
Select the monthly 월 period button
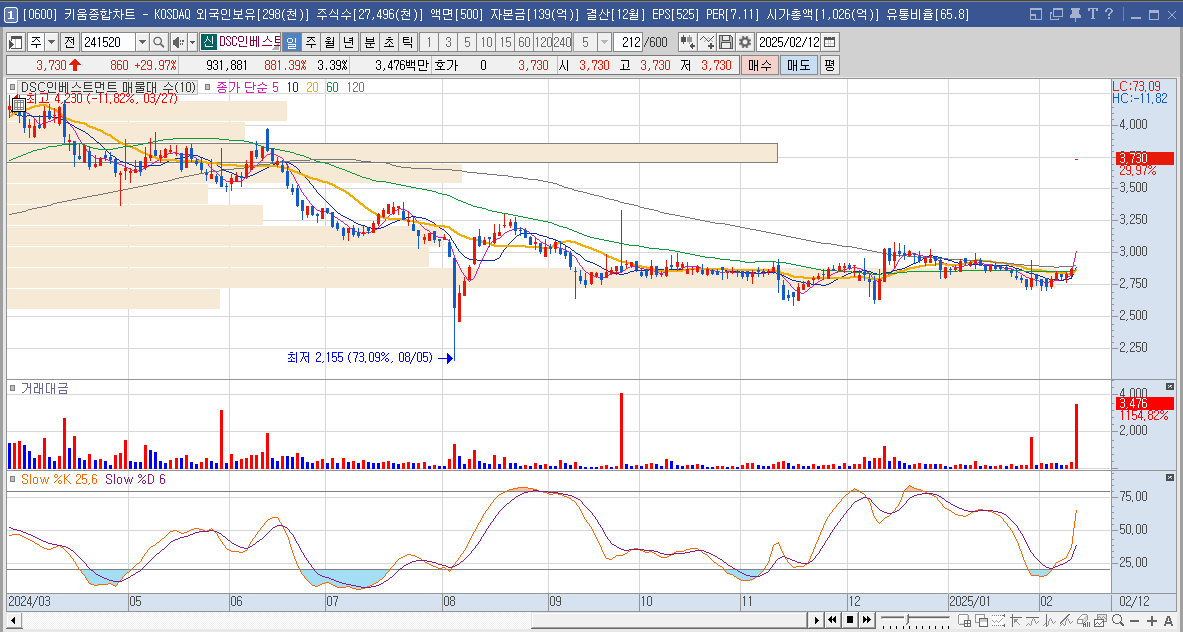[x=330, y=42]
